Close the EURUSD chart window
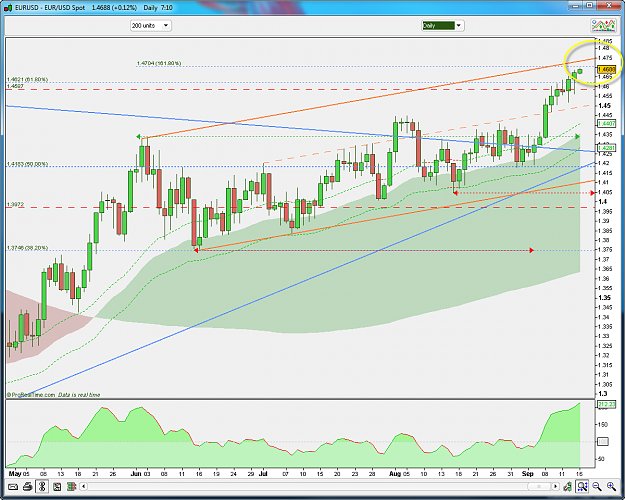Image resolution: width=625 pixels, height=500 pixels. point(609,6)
